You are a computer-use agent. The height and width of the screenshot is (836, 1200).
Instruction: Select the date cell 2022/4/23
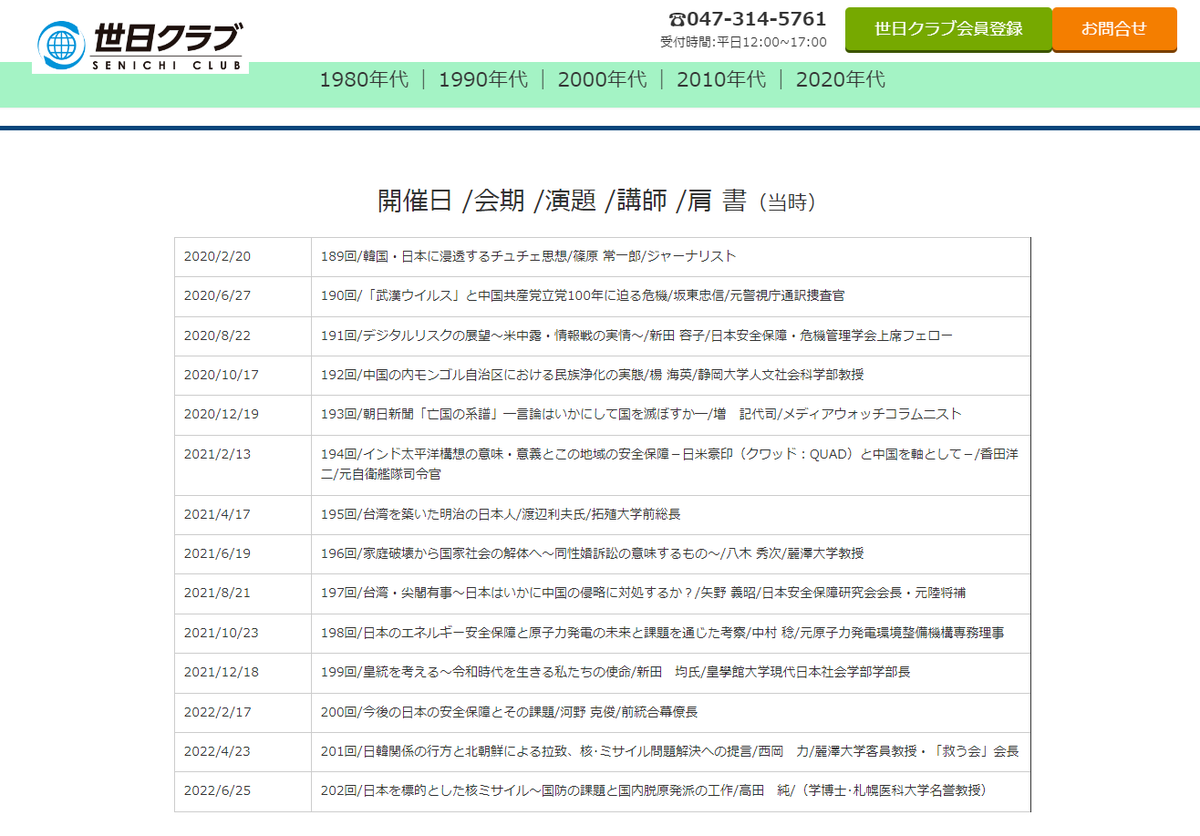[x=243, y=752]
